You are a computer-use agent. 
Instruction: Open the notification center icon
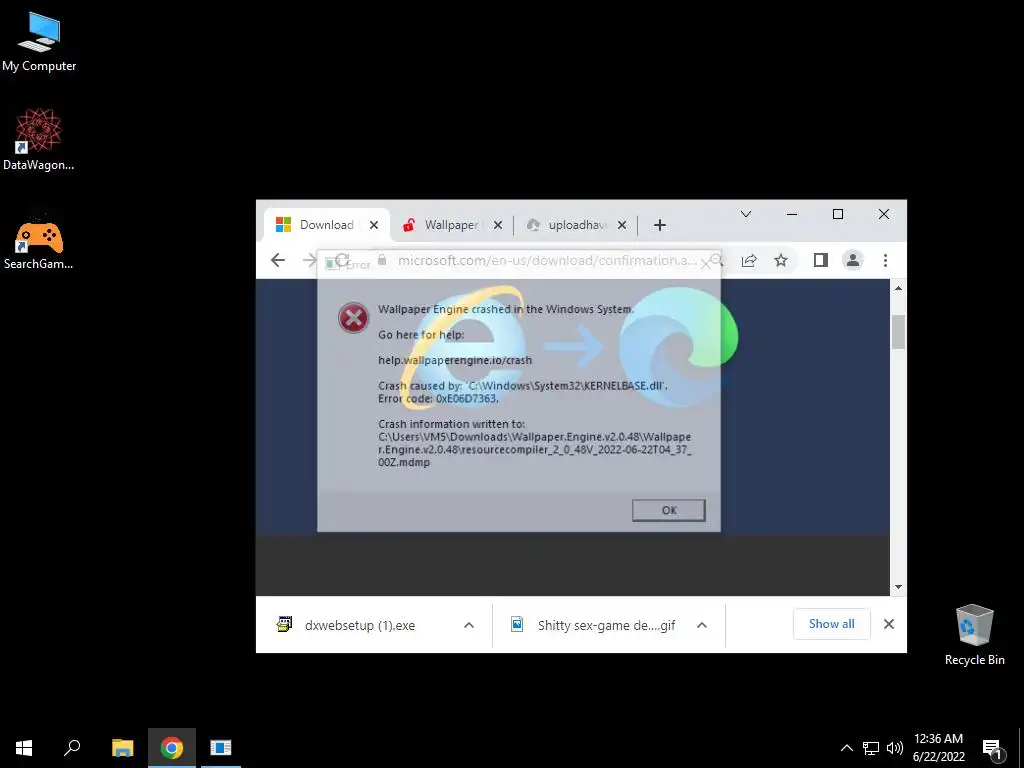coord(992,749)
